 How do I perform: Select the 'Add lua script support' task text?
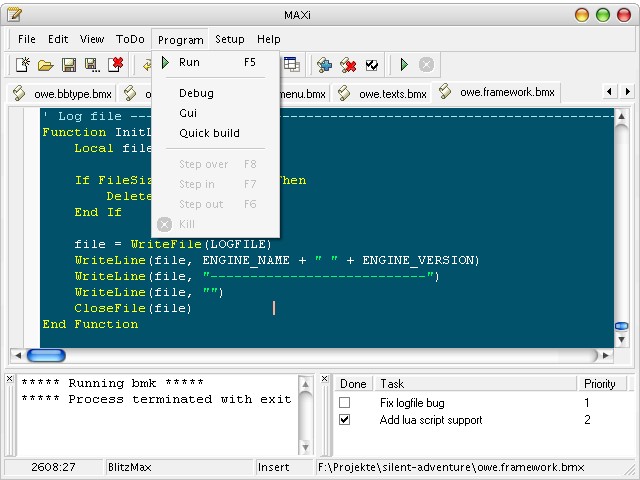point(431,420)
